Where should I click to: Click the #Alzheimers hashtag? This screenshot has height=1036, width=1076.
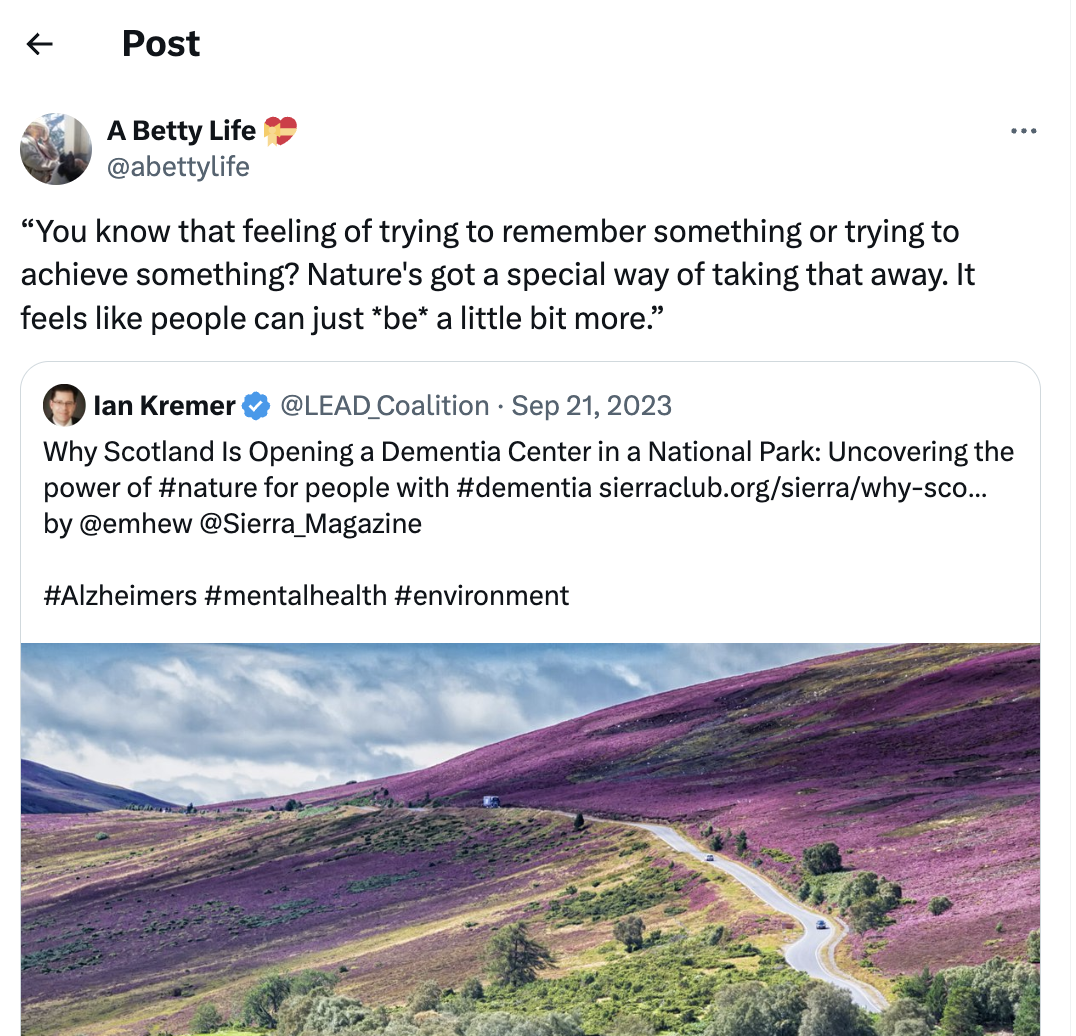pos(120,596)
